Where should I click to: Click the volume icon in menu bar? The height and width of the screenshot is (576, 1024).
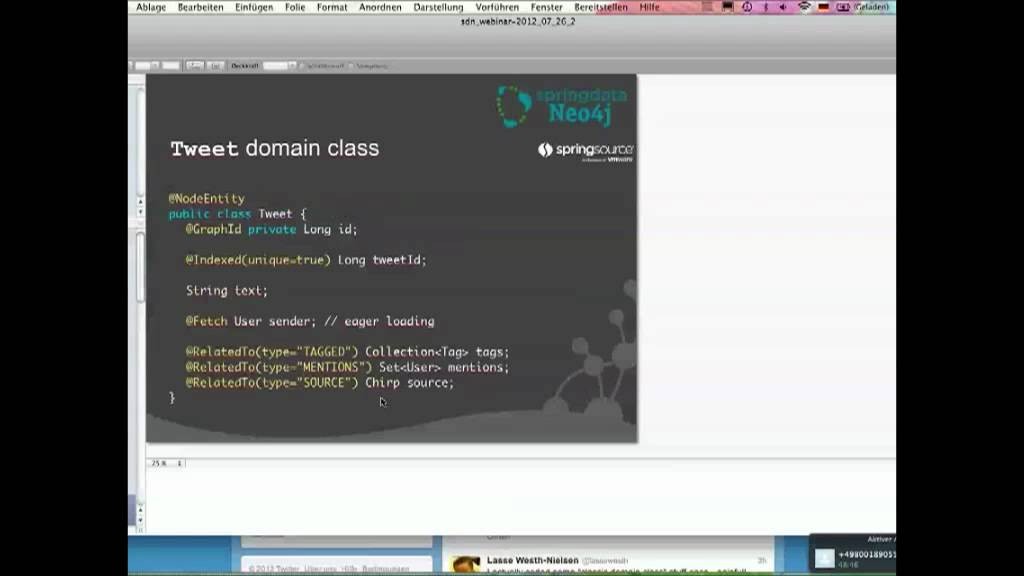tap(784, 7)
